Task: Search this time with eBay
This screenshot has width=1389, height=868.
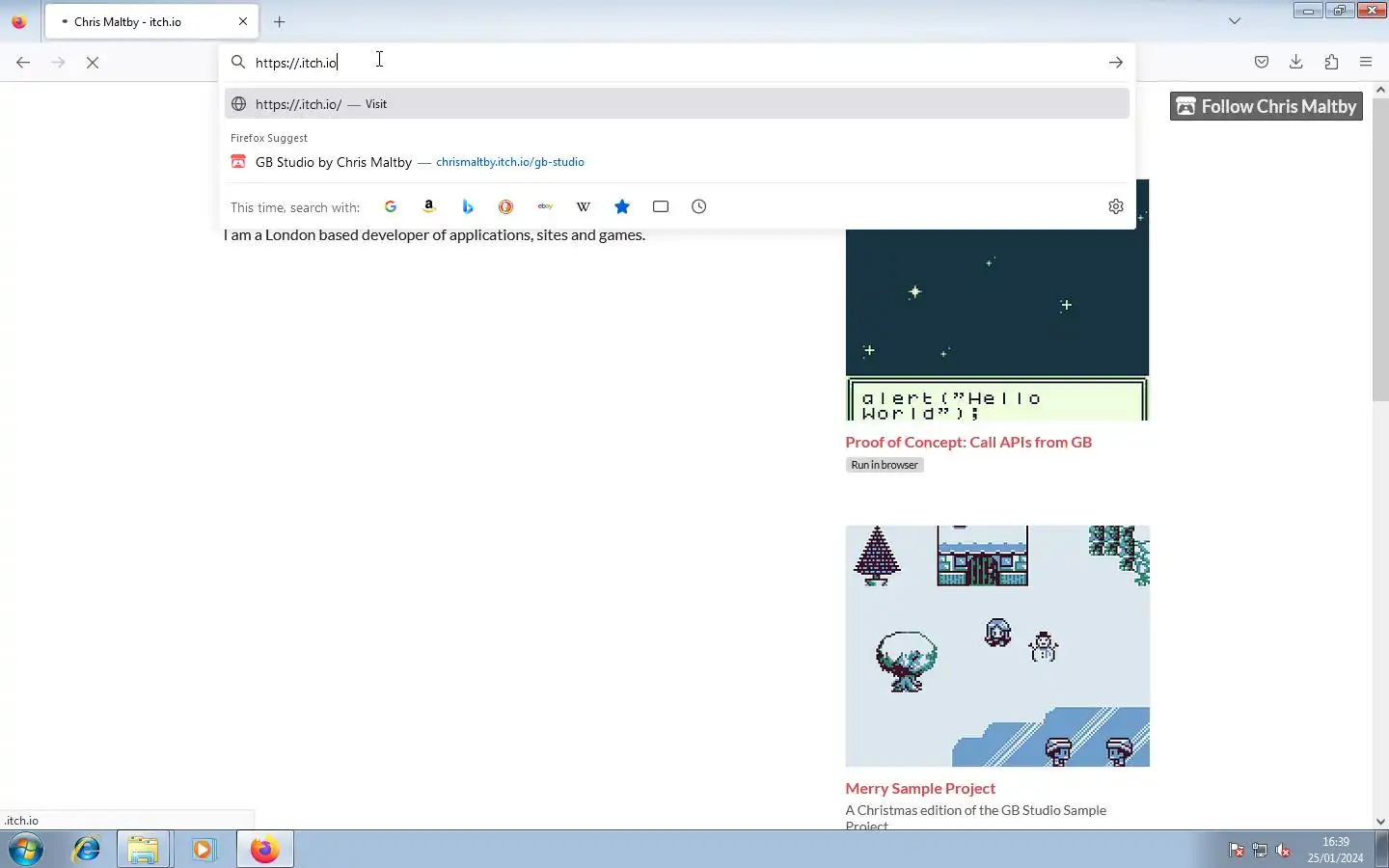Action: pyautogui.click(x=545, y=206)
